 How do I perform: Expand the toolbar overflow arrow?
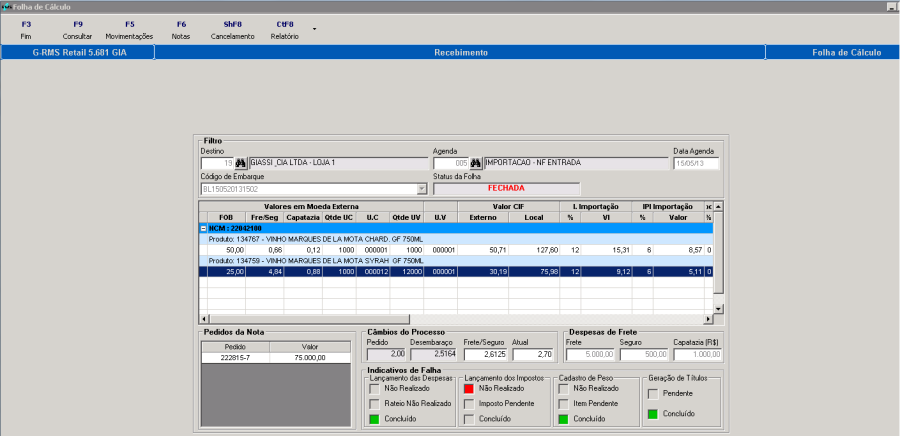[314, 28]
